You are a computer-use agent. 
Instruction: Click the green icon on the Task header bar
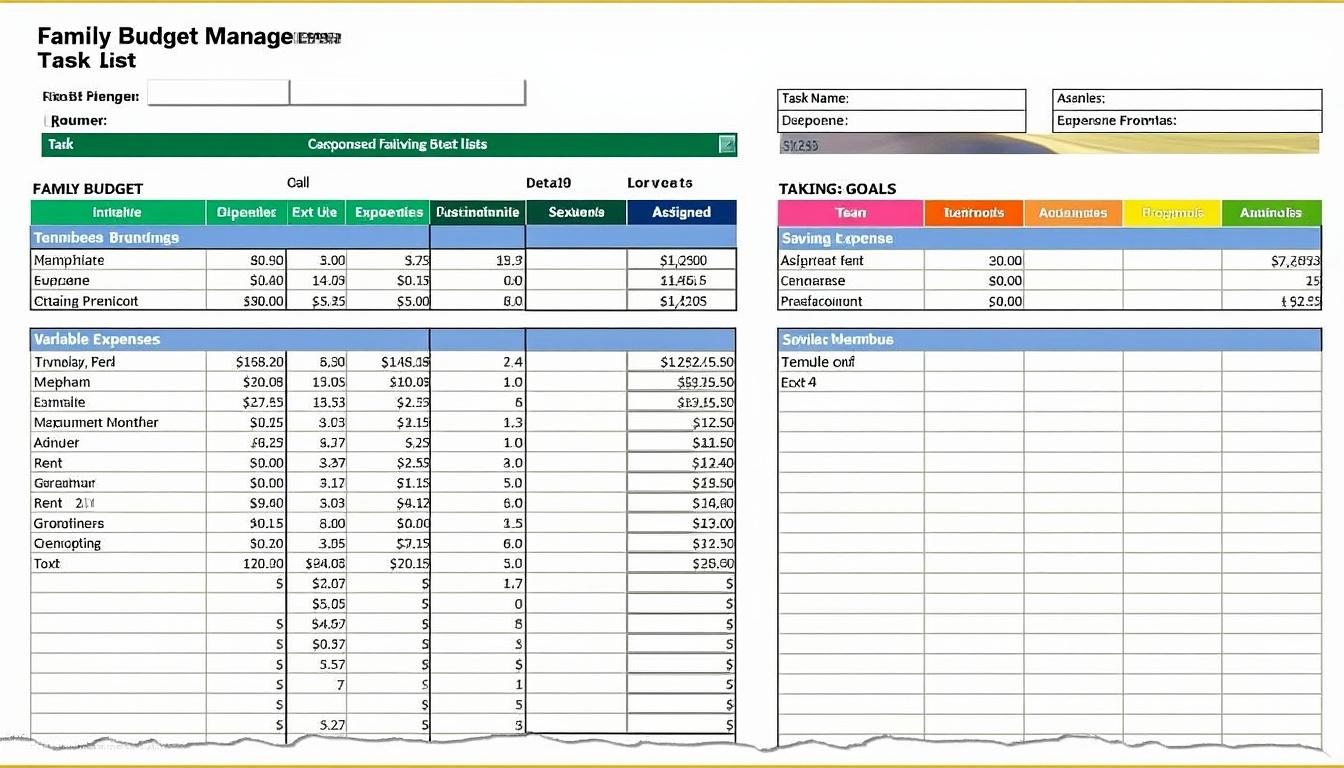click(727, 144)
